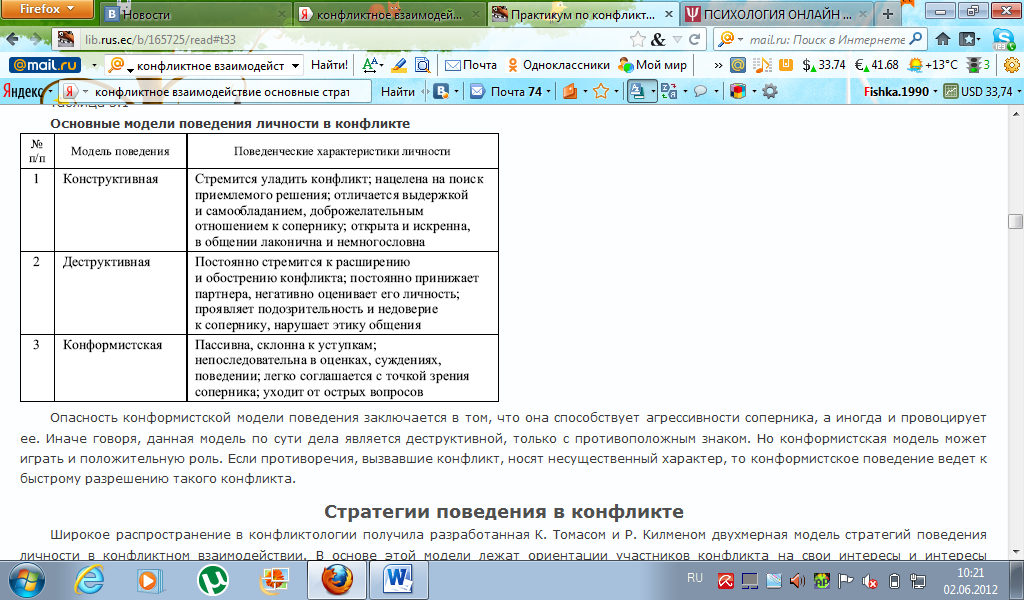Open Mail.ru toolbar settings gear

(1012, 65)
